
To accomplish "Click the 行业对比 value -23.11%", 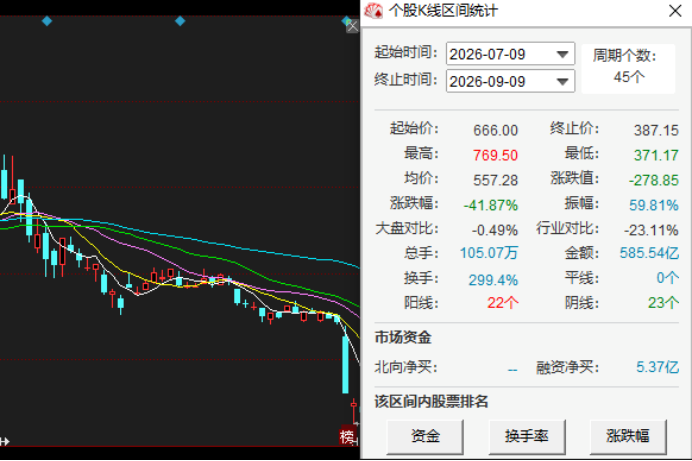I will tap(651, 230).
